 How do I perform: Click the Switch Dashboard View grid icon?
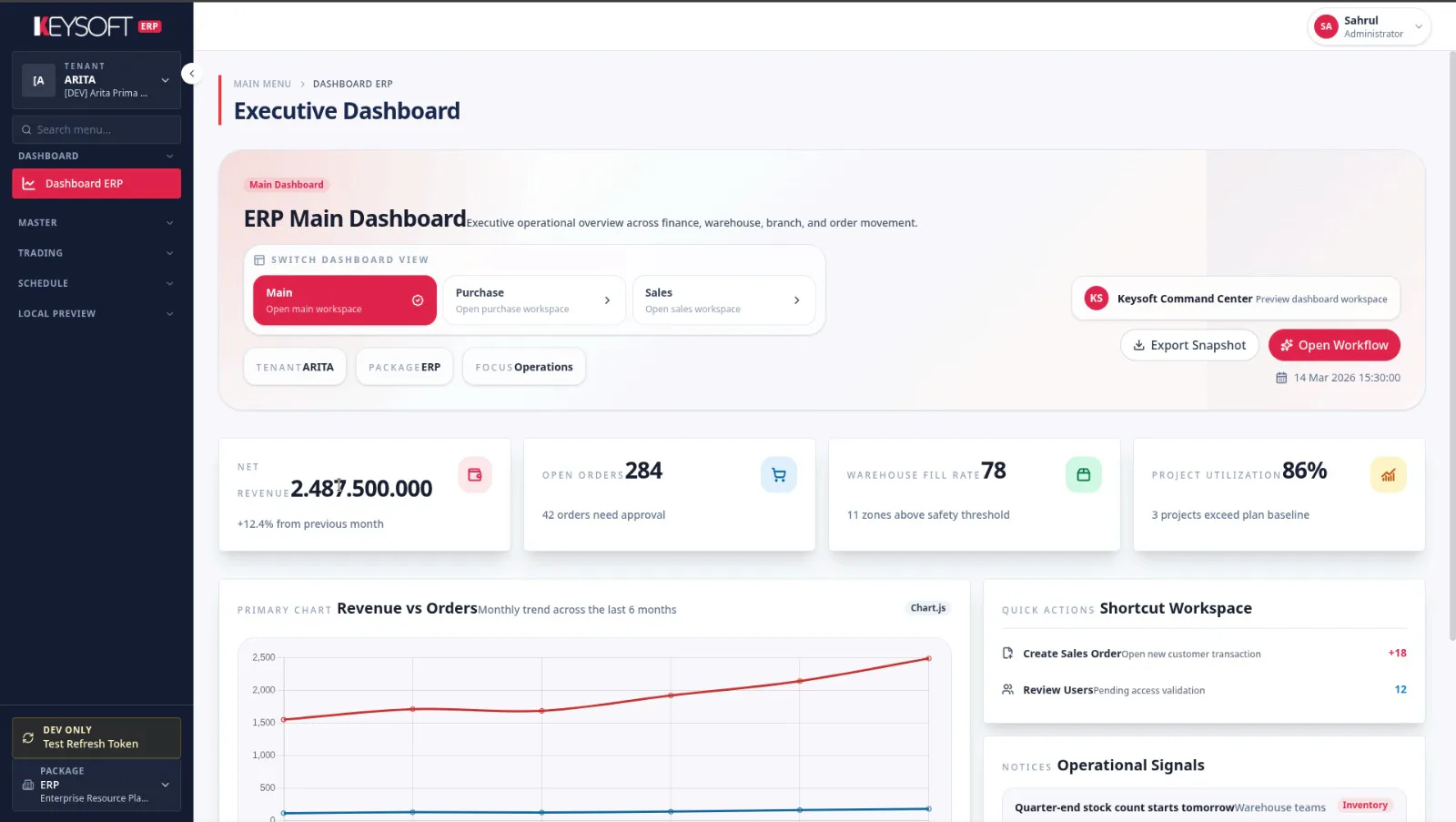click(x=259, y=260)
